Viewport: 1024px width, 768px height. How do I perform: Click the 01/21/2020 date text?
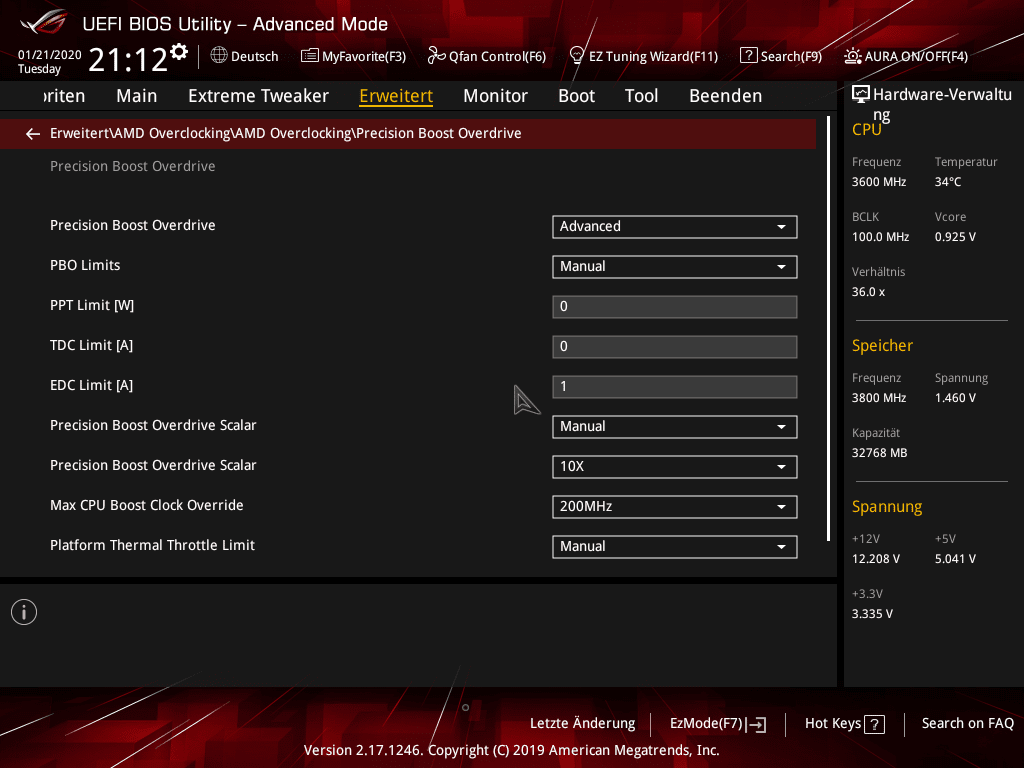(x=50, y=55)
